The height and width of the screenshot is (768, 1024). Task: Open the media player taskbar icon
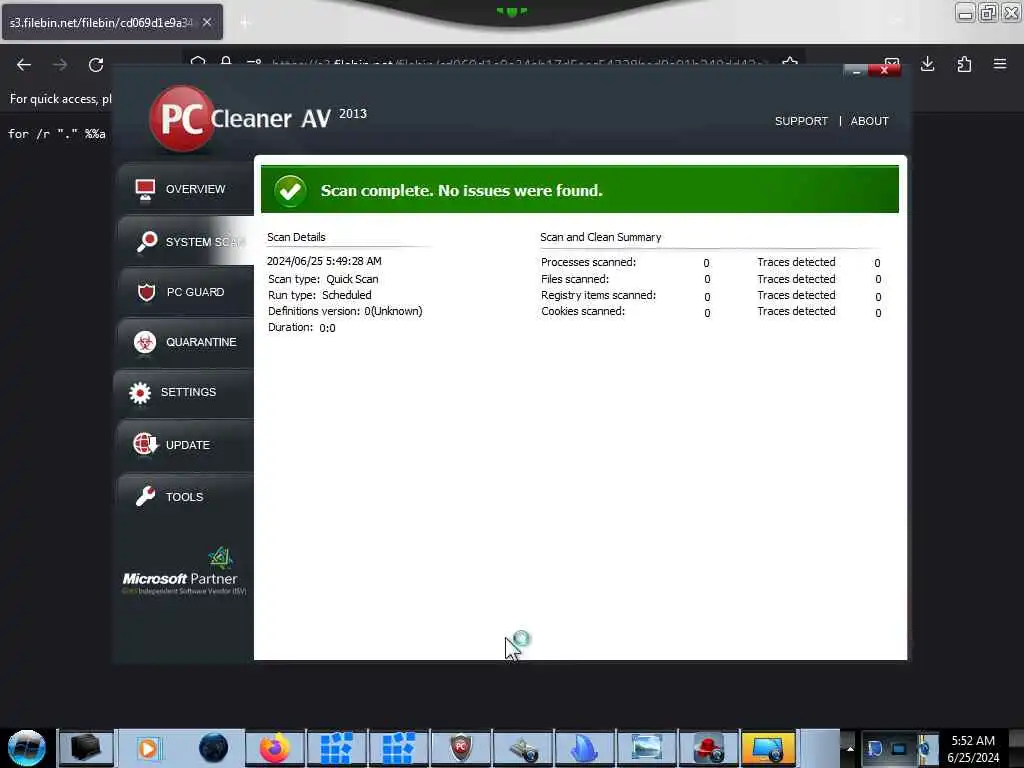(x=148, y=748)
